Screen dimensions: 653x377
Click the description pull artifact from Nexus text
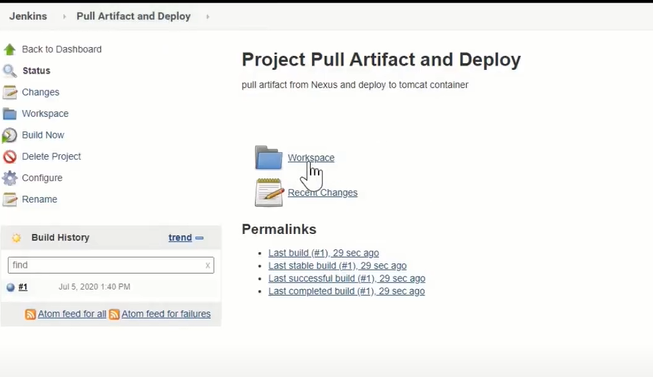click(355, 85)
